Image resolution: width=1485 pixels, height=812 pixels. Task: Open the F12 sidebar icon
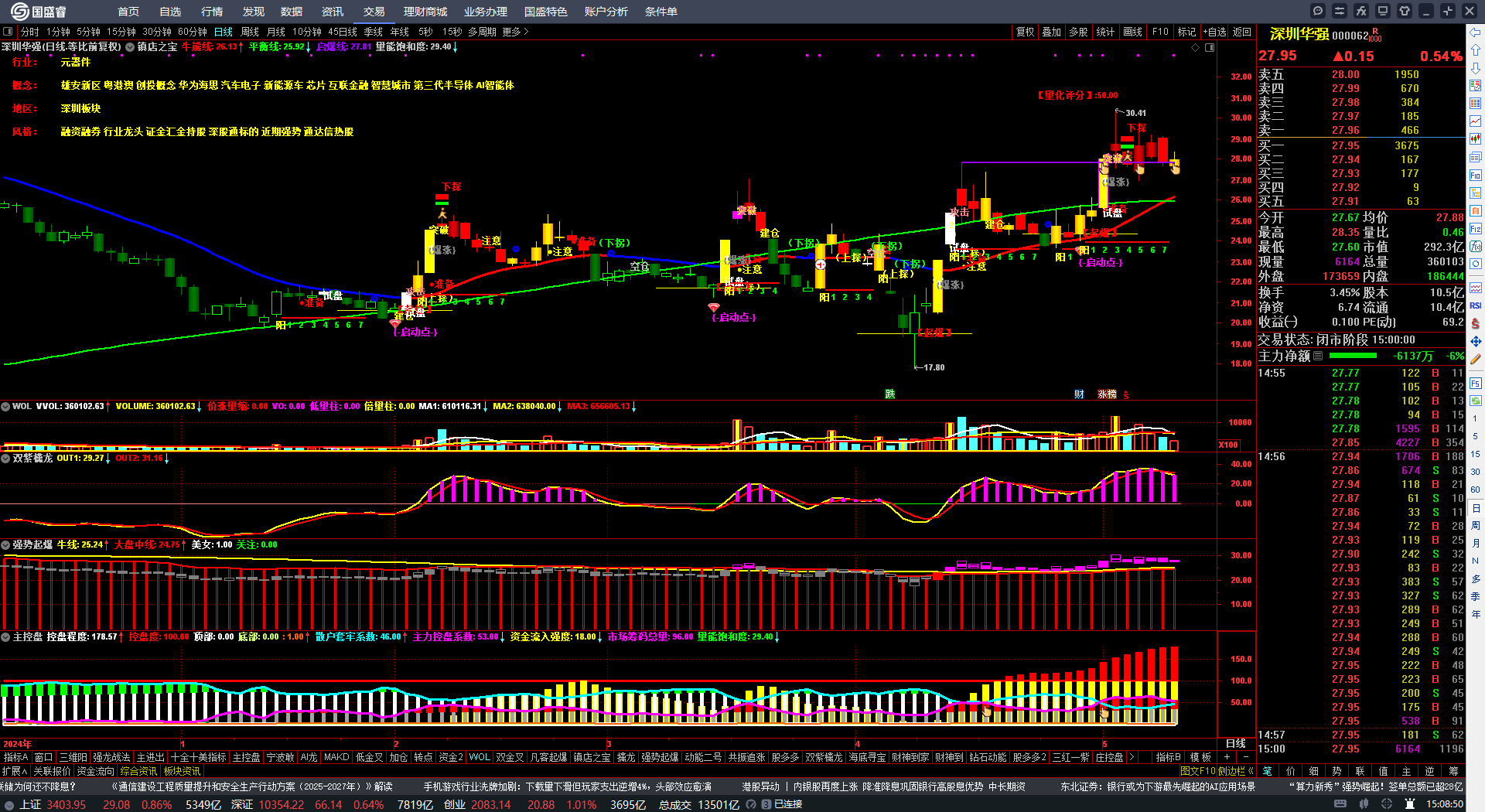(x=1476, y=229)
